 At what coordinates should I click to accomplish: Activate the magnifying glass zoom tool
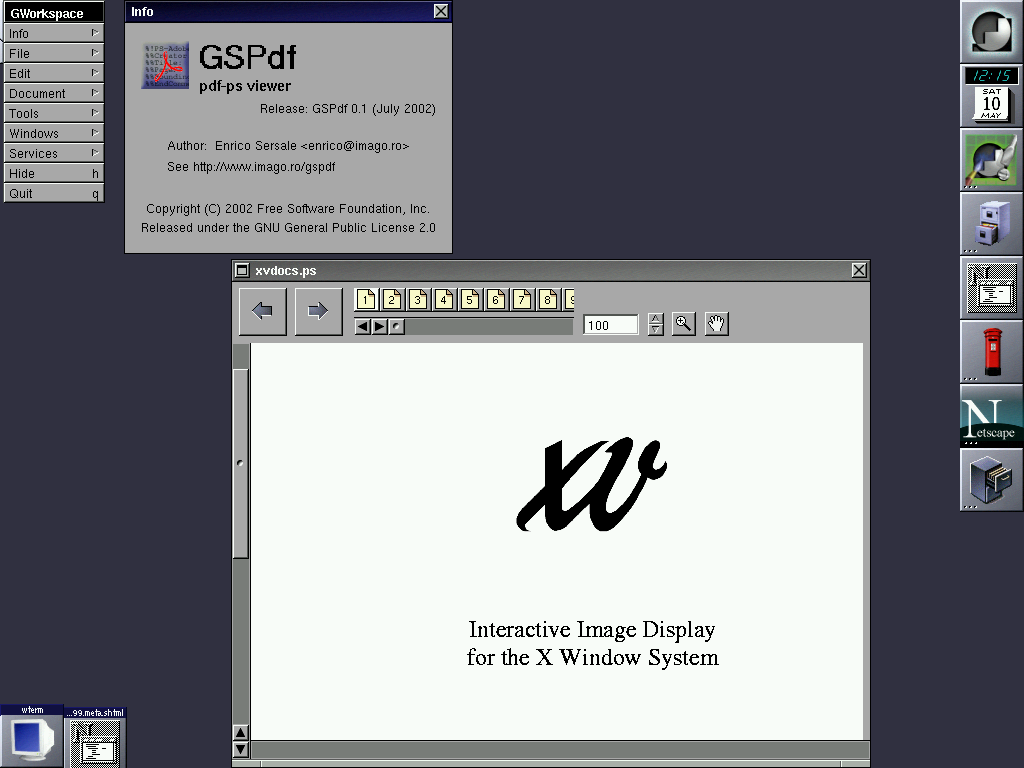point(684,324)
